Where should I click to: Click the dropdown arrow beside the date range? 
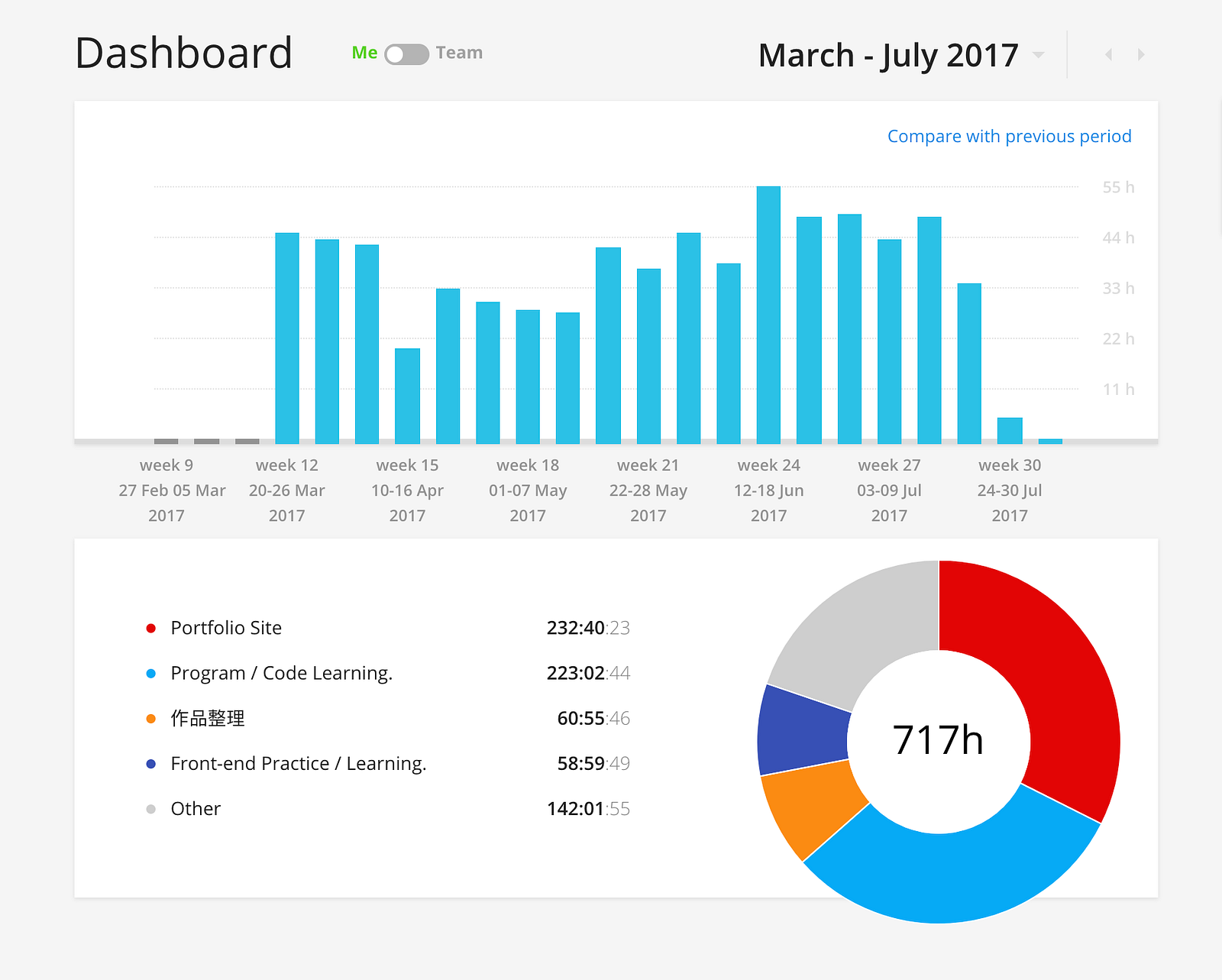[1038, 54]
